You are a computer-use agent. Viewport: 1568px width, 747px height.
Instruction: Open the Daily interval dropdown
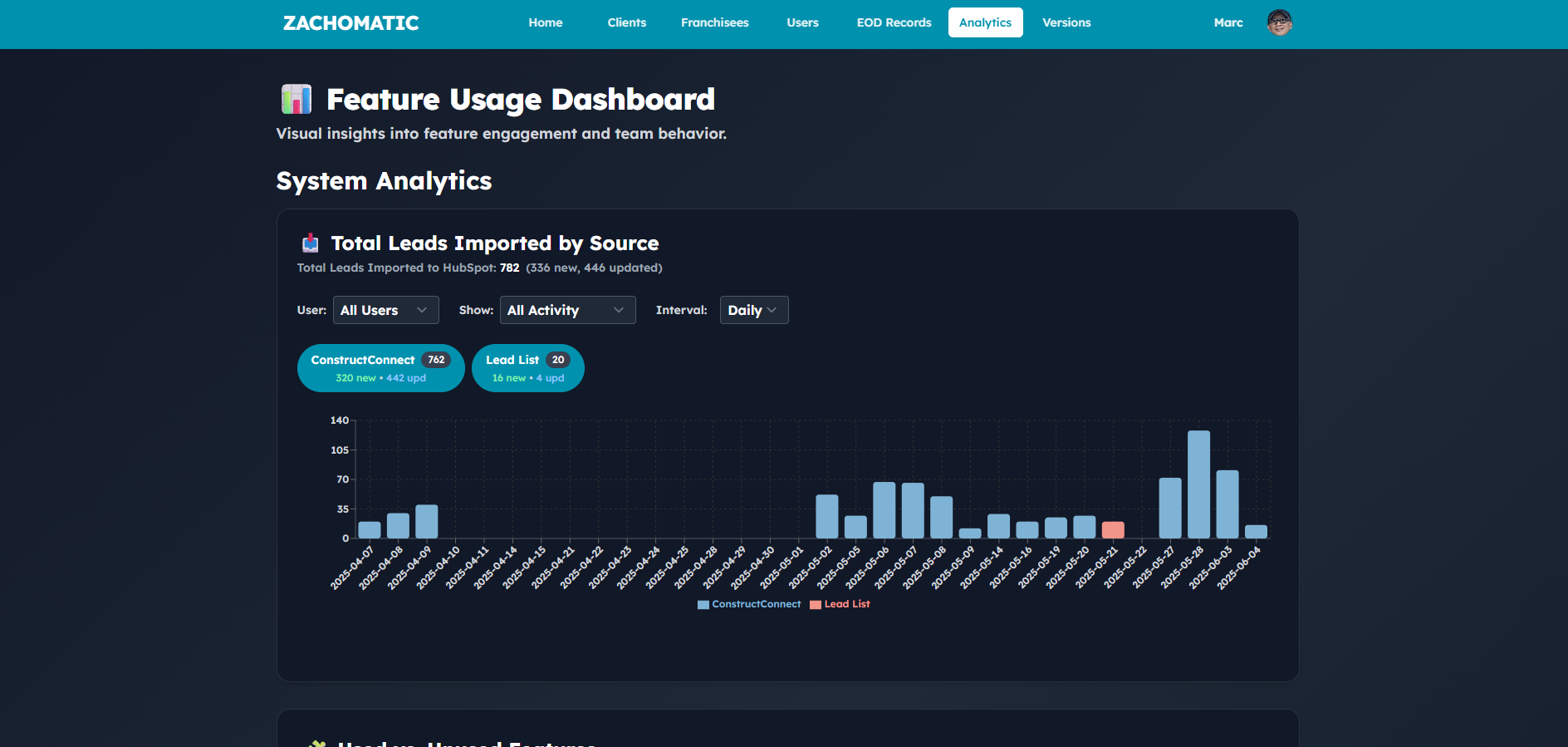(x=753, y=310)
